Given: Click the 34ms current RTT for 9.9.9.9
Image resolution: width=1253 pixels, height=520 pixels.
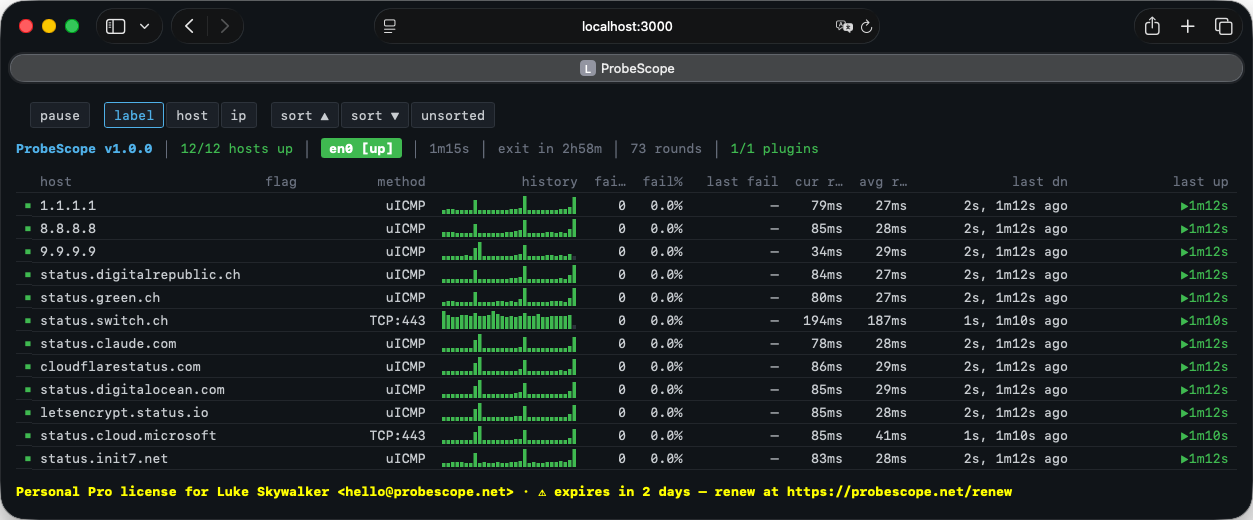Looking at the screenshot, I should click(826, 252).
